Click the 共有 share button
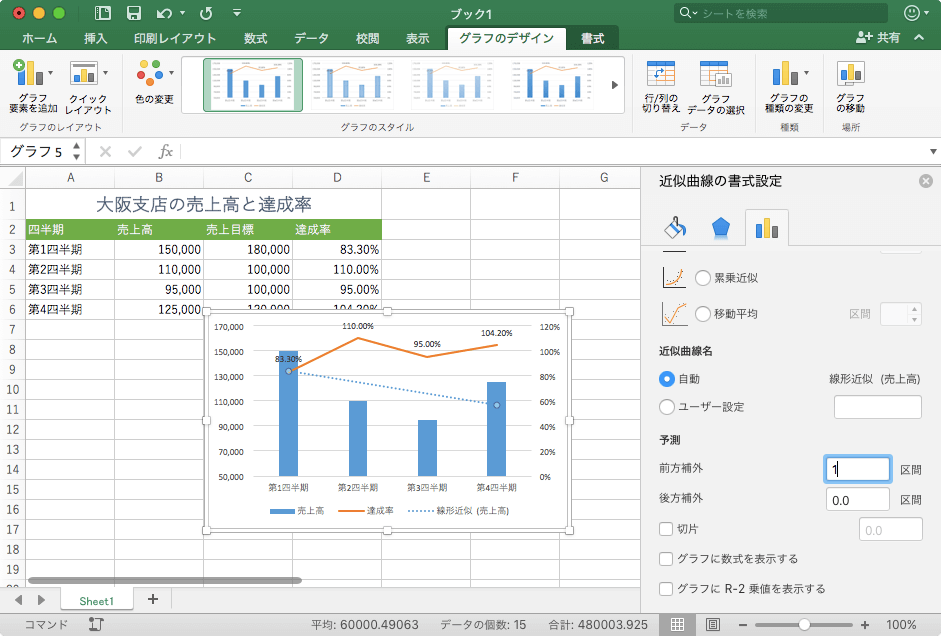 point(878,38)
